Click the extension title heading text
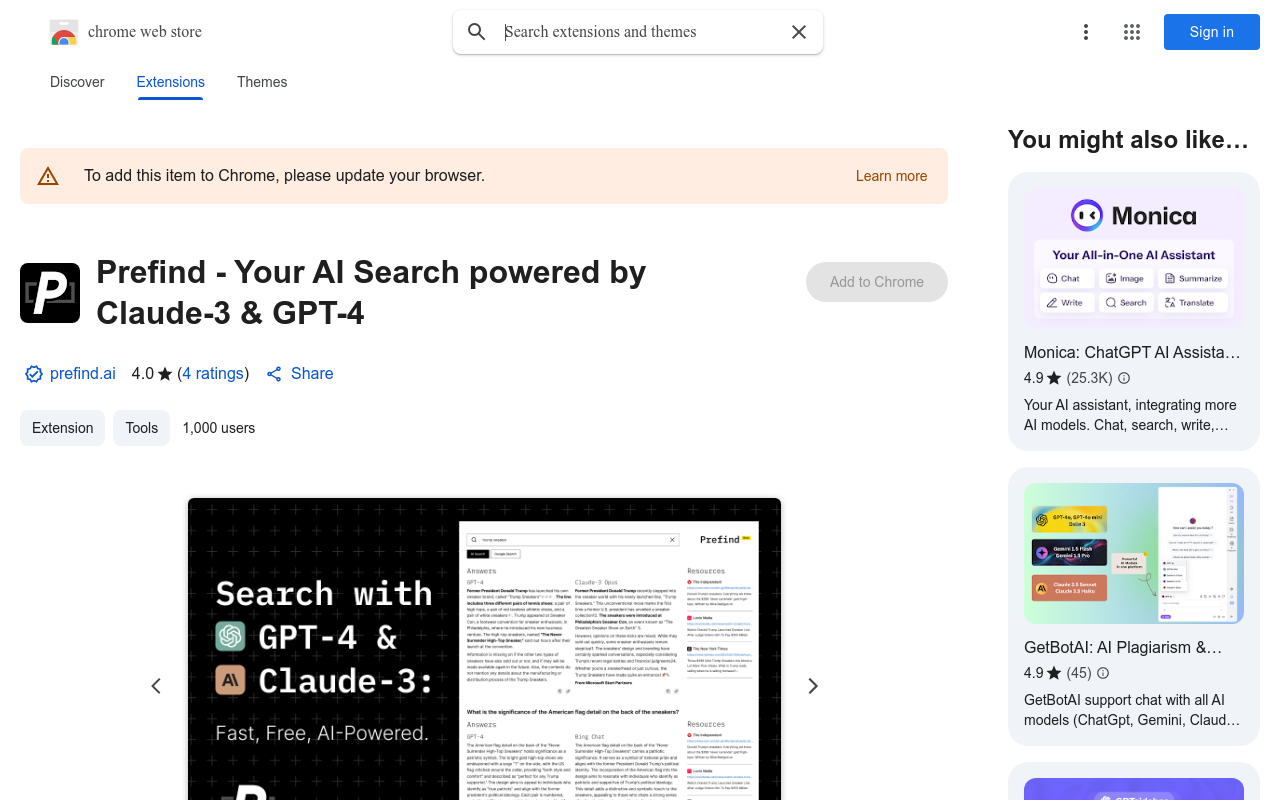1280x800 pixels. (x=371, y=292)
